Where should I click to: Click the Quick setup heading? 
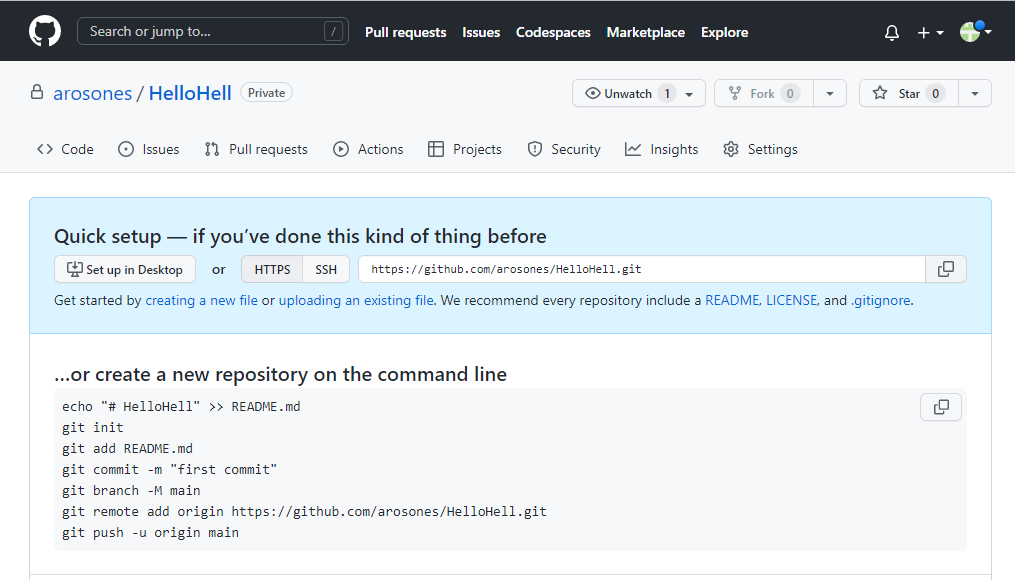(x=300, y=236)
